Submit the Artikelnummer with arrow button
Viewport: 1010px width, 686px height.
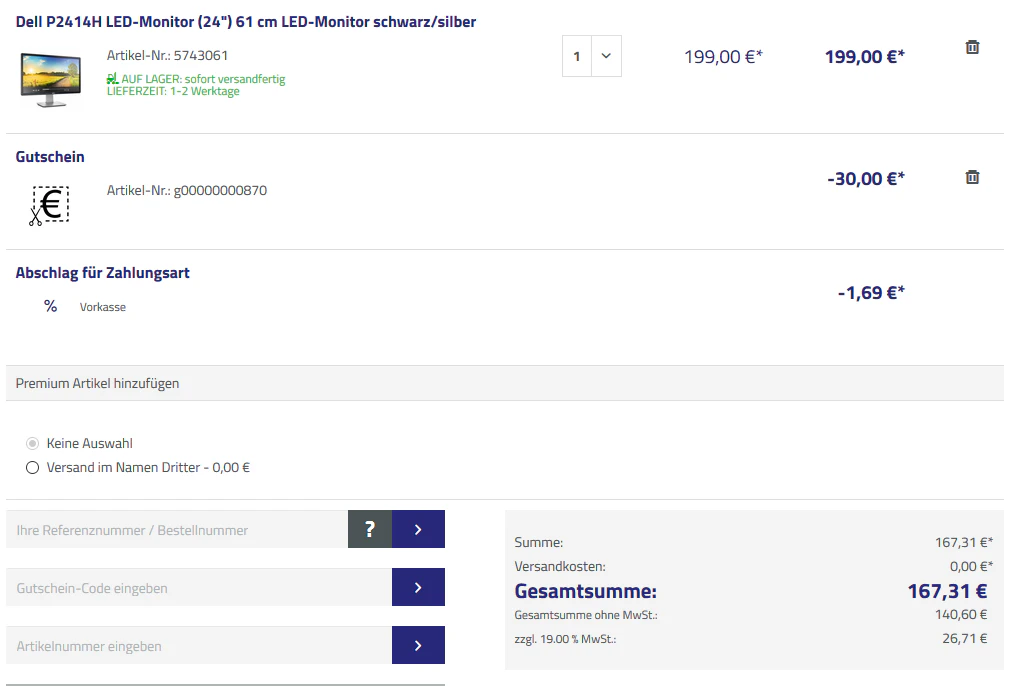tap(418, 645)
